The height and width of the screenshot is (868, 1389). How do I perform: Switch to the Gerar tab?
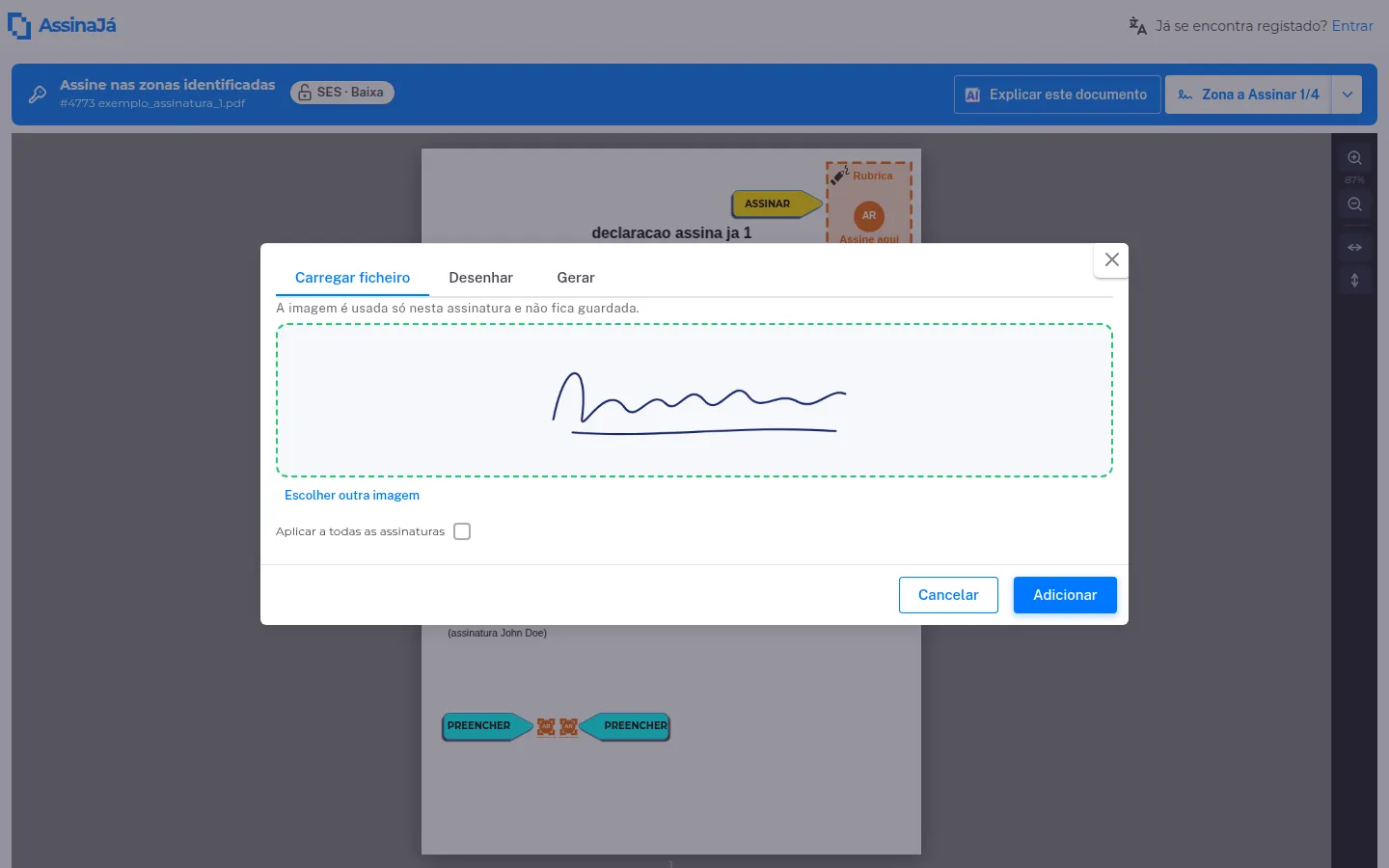(576, 278)
